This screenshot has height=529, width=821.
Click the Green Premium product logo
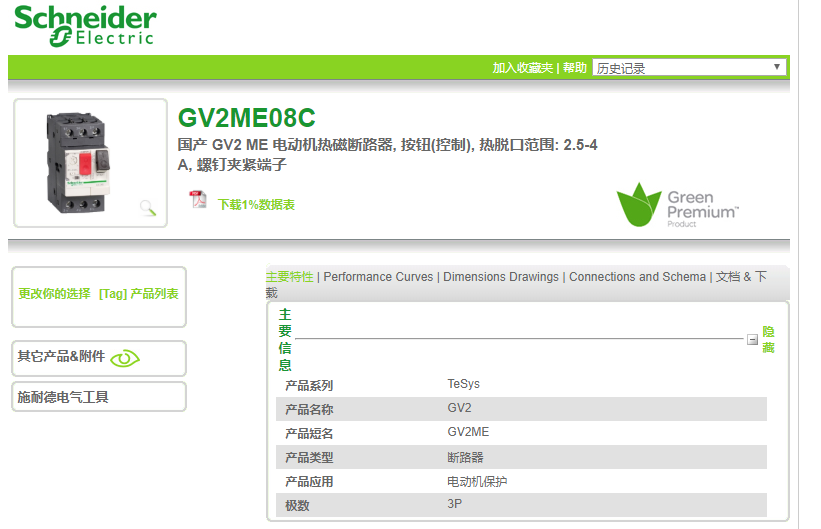point(677,205)
